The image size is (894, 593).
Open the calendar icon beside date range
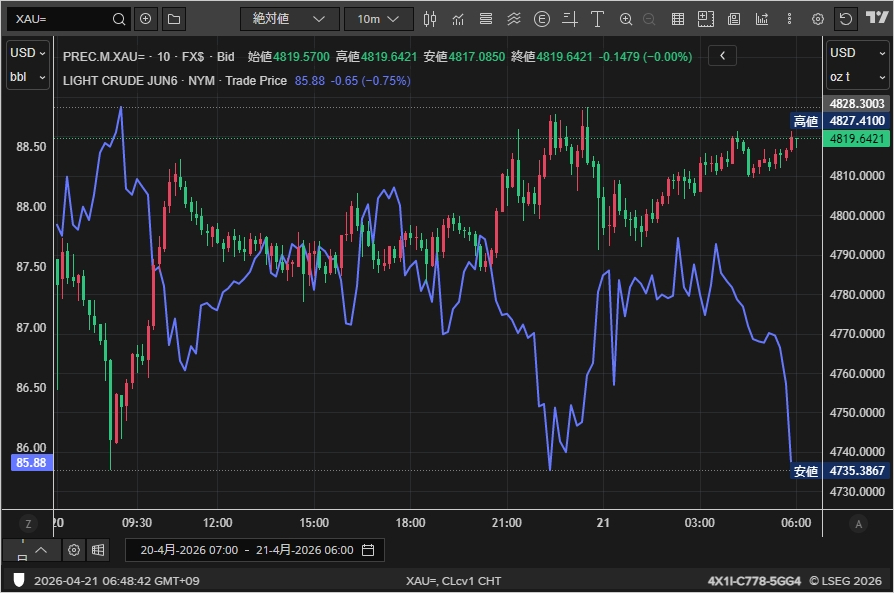[368, 550]
